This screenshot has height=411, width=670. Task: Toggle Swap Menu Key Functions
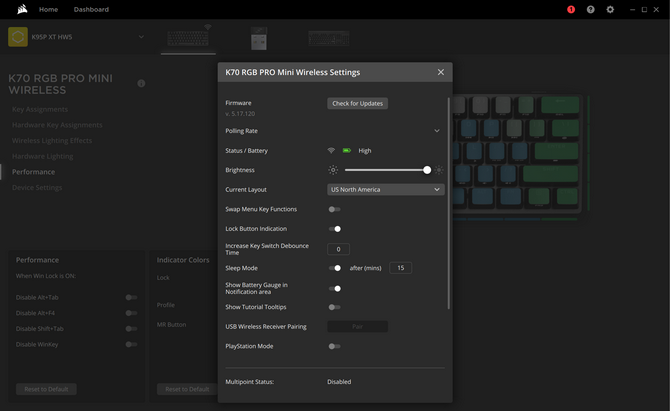click(335, 209)
